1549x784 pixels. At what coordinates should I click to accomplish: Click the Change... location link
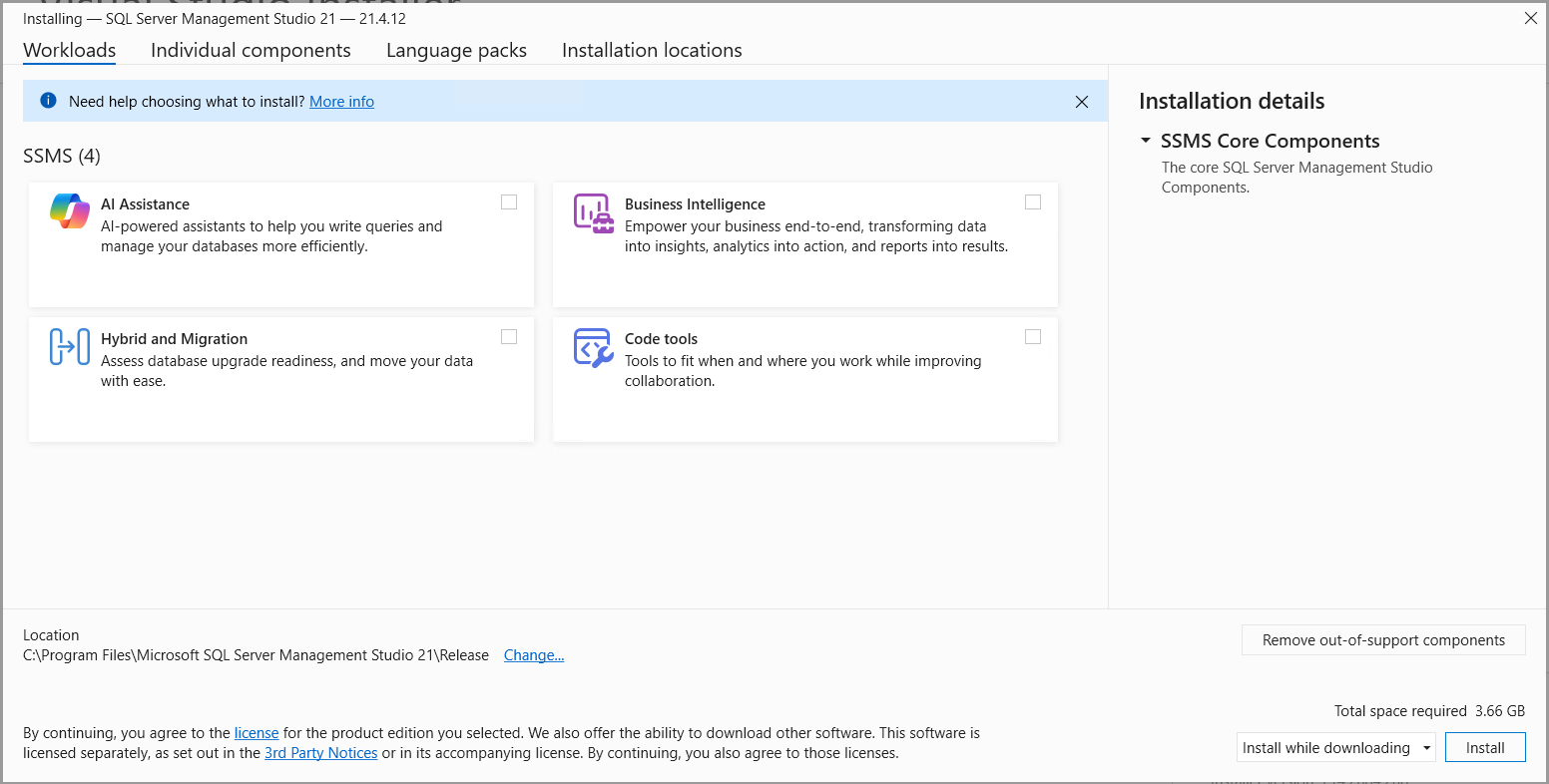click(534, 655)
